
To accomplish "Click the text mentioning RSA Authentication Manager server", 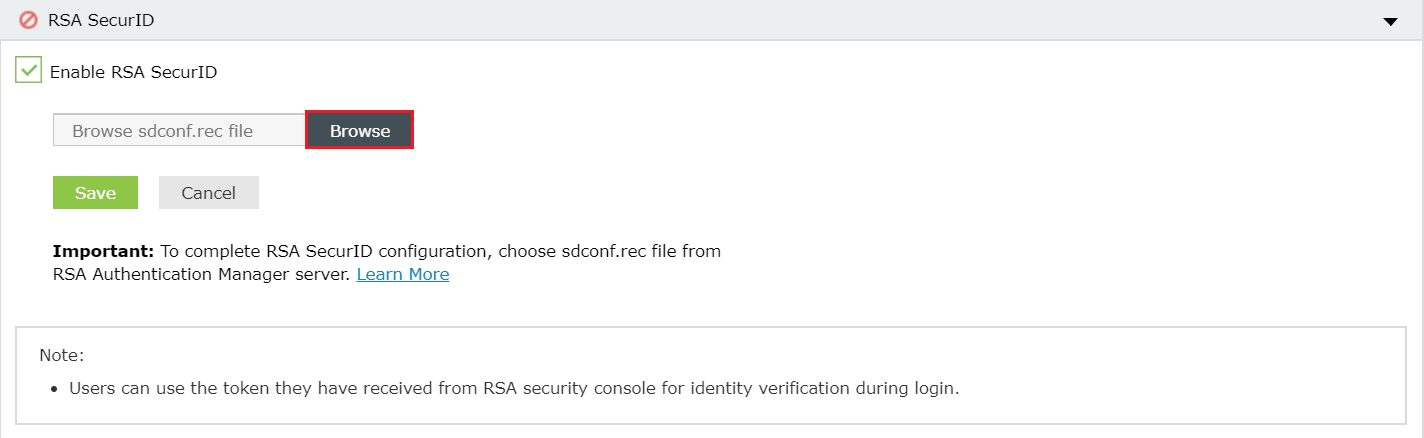I will point(200,274).
